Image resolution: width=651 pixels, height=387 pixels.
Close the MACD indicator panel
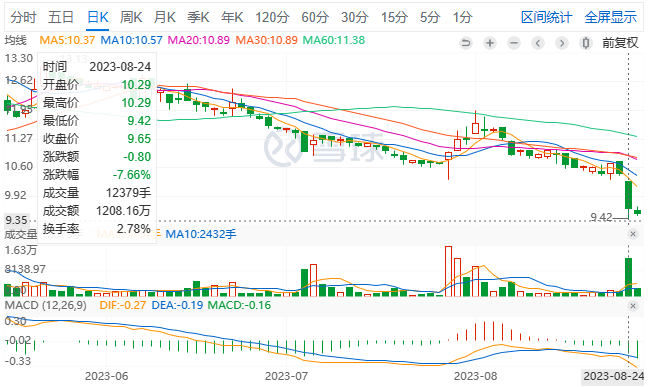click(633, 306)
